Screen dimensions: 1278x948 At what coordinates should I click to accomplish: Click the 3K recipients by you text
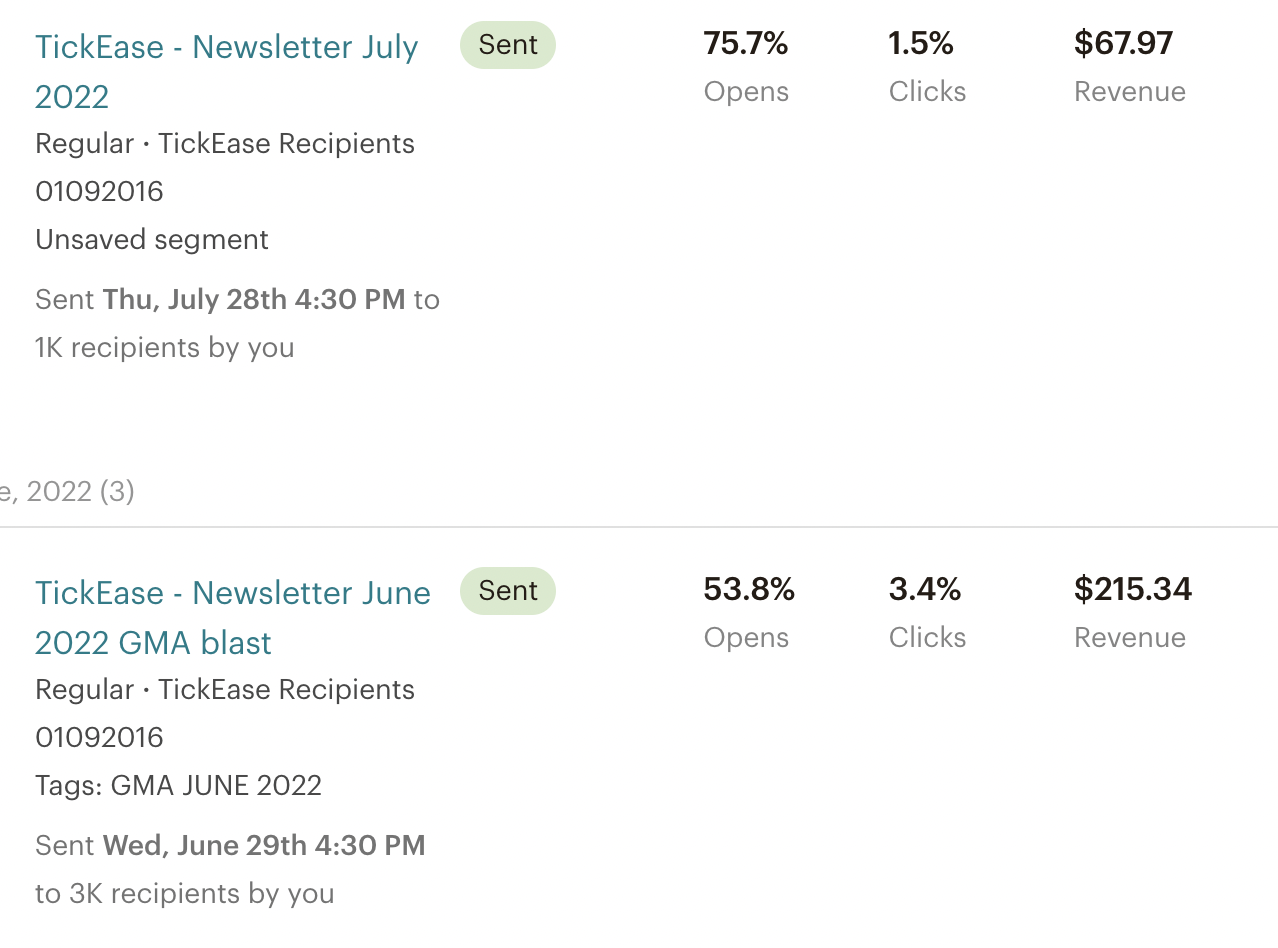[x=185, y=894]
